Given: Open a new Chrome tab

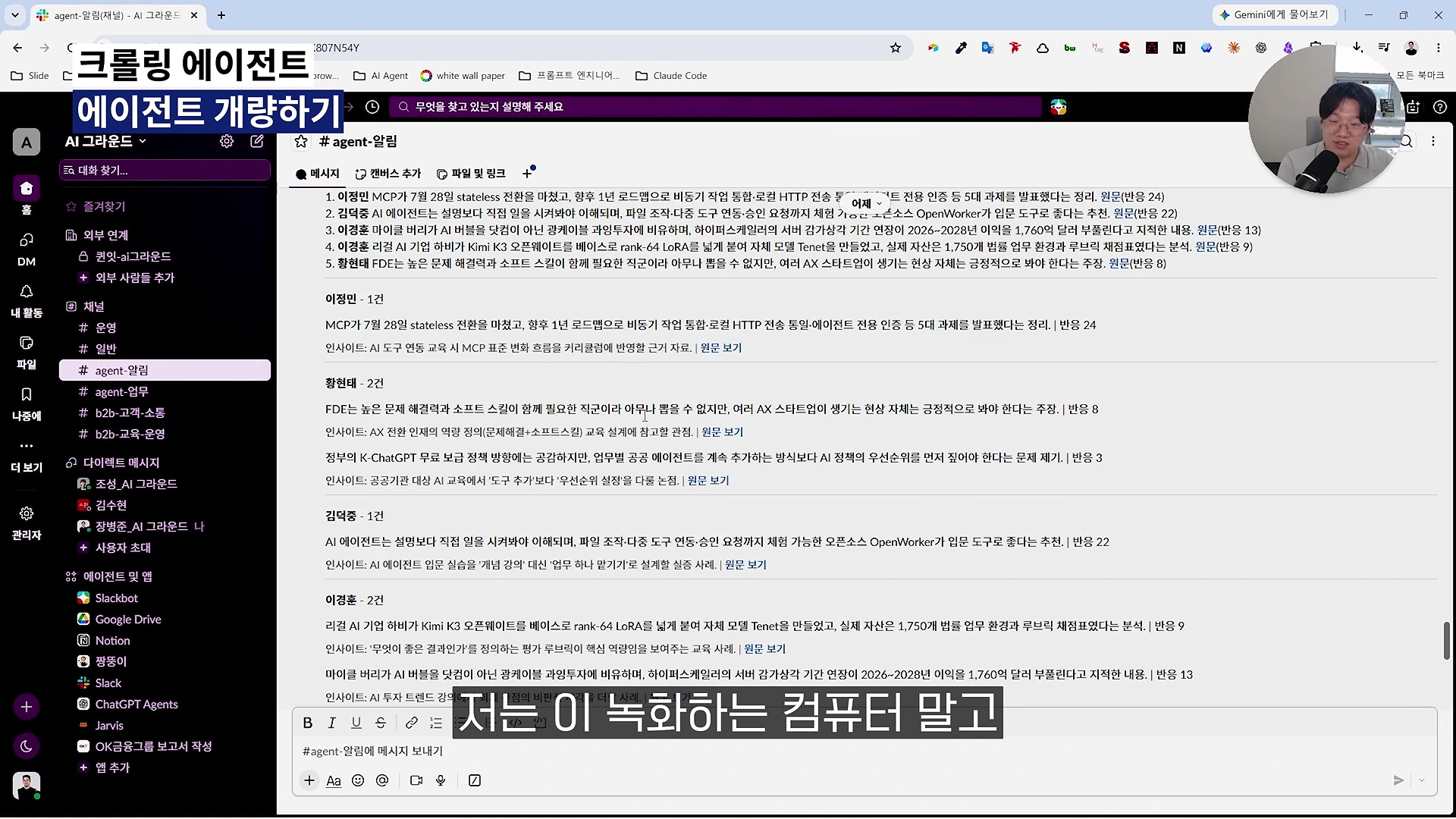Looking at the screenshot, I should pyautogui.click(x=221, y=15).
